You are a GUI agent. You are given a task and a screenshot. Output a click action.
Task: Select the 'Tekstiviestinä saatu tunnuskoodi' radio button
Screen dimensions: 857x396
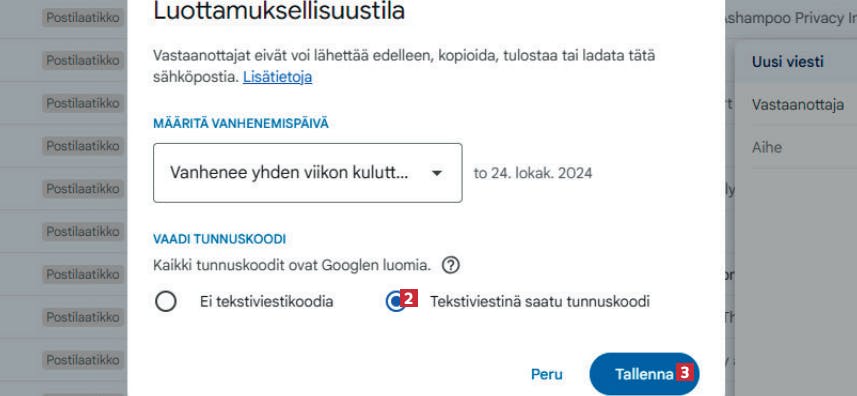(x=394, y=302)
